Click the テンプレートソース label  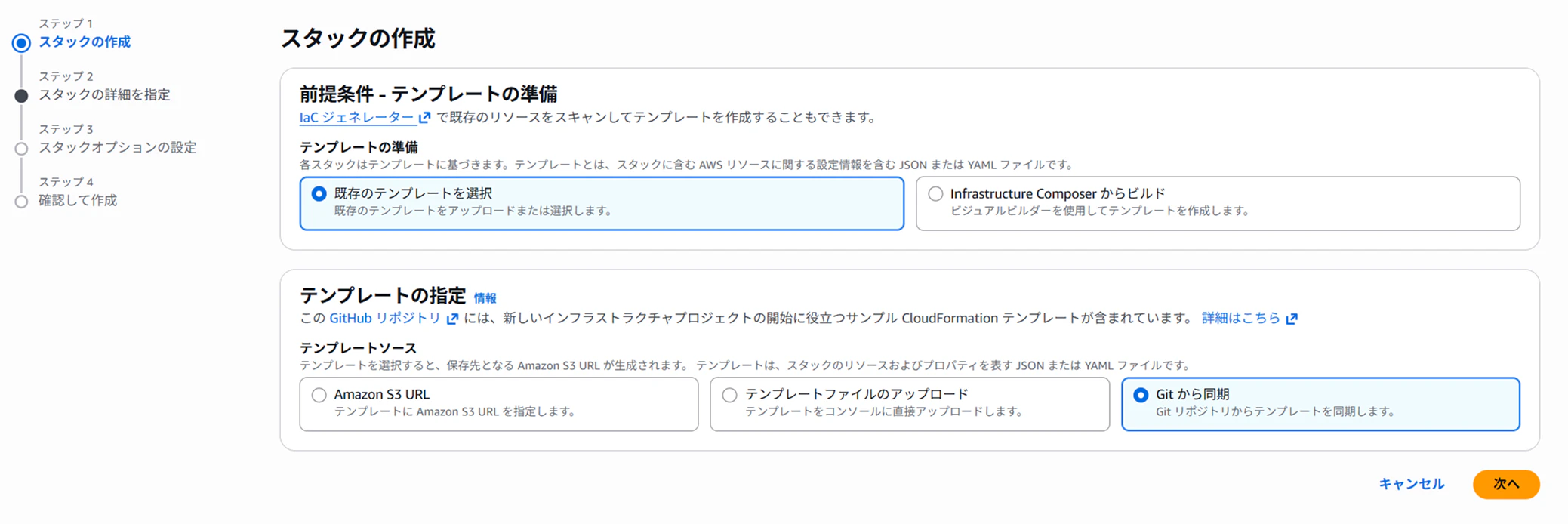358,348
